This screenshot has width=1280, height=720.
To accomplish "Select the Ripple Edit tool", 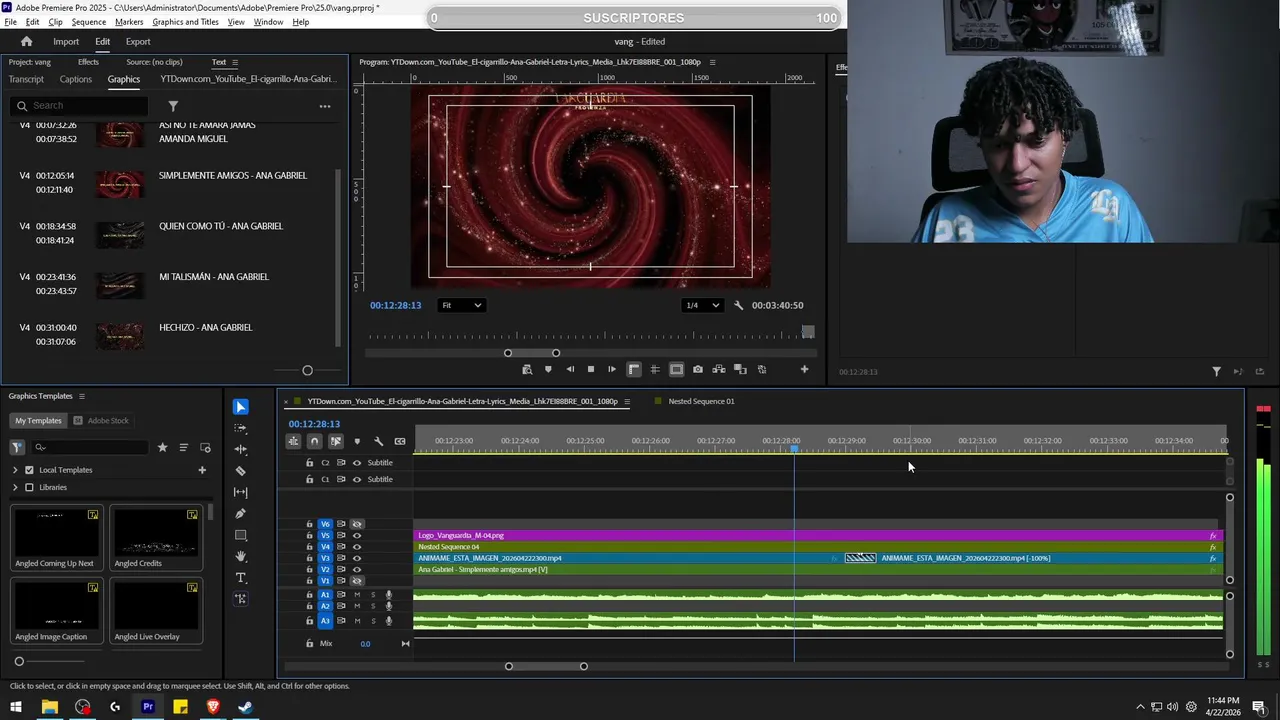I will coord(240,449).
